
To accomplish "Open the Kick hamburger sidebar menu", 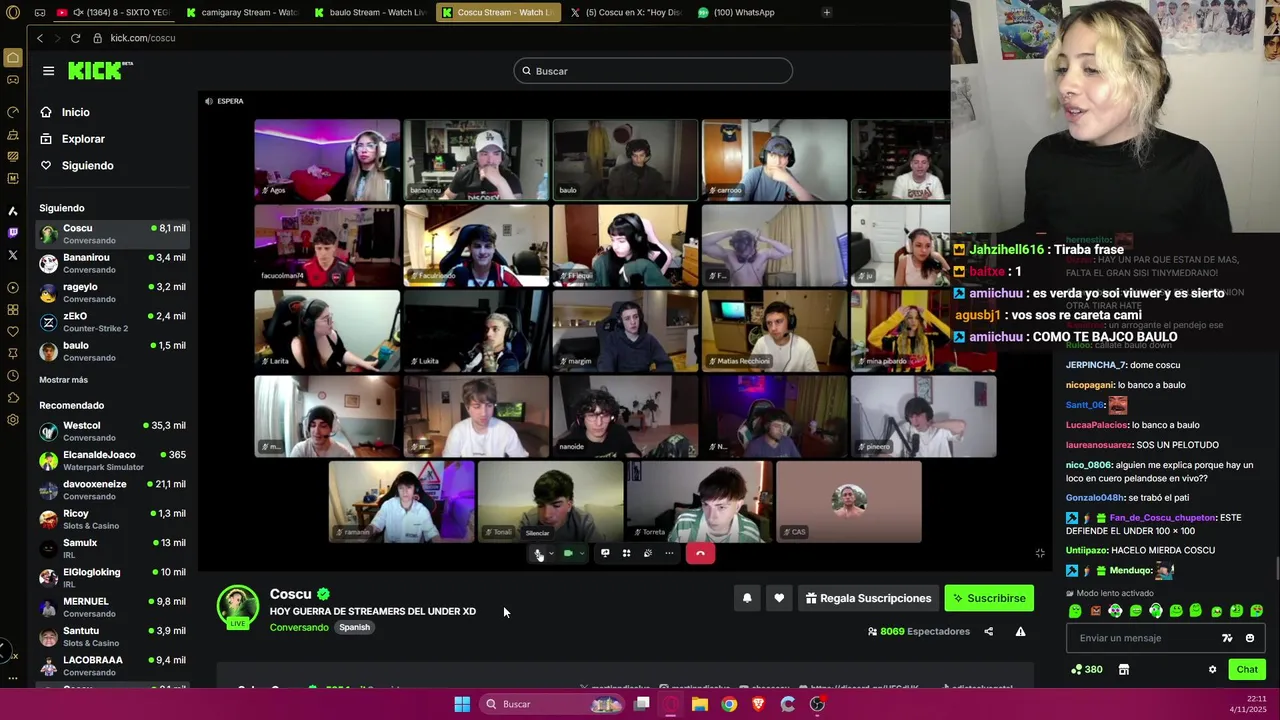I will [48, 71].
